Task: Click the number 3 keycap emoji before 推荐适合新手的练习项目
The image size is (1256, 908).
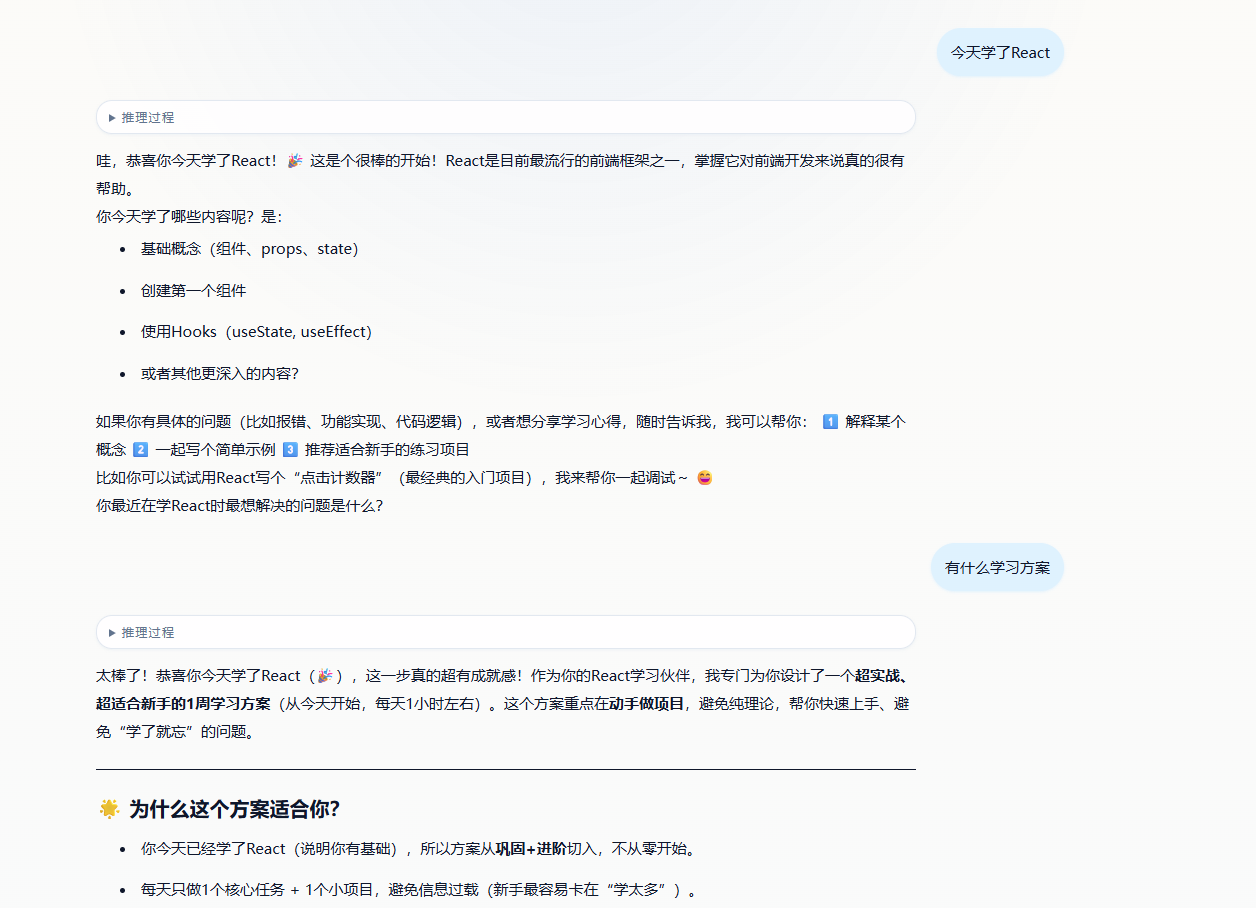Action: click(290, 450)
